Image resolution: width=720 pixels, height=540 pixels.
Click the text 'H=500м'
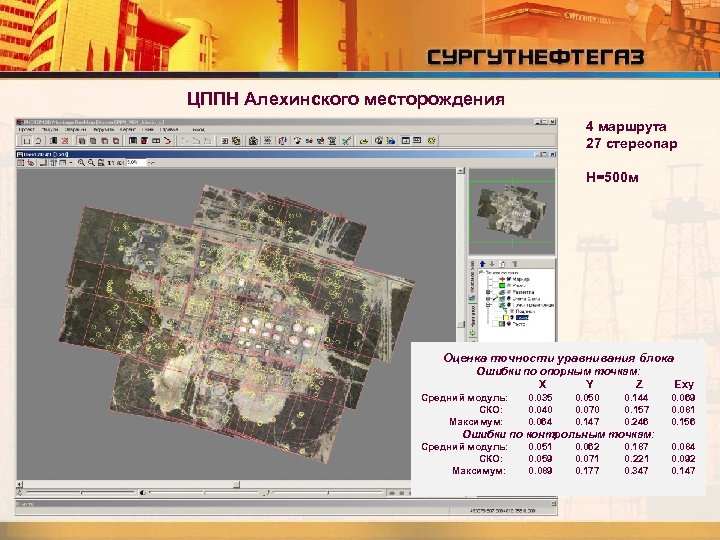(x=612, y=177)
